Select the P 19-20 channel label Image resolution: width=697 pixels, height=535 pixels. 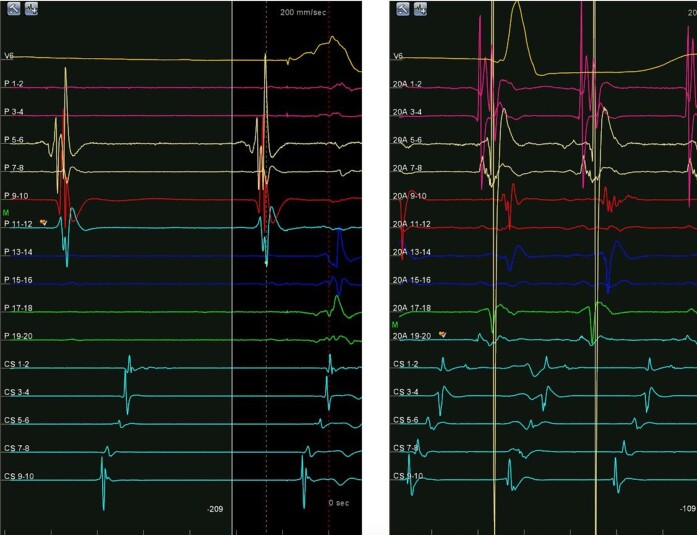coord(18,335)
